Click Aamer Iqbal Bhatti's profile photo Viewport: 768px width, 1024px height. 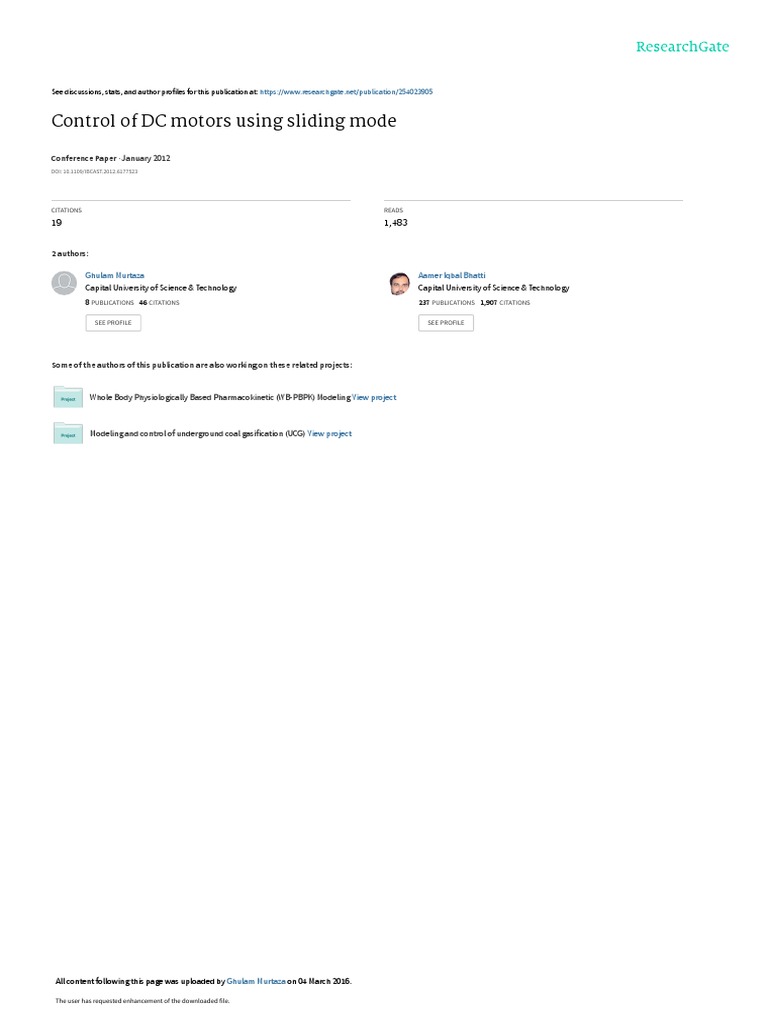coord(399,283)
